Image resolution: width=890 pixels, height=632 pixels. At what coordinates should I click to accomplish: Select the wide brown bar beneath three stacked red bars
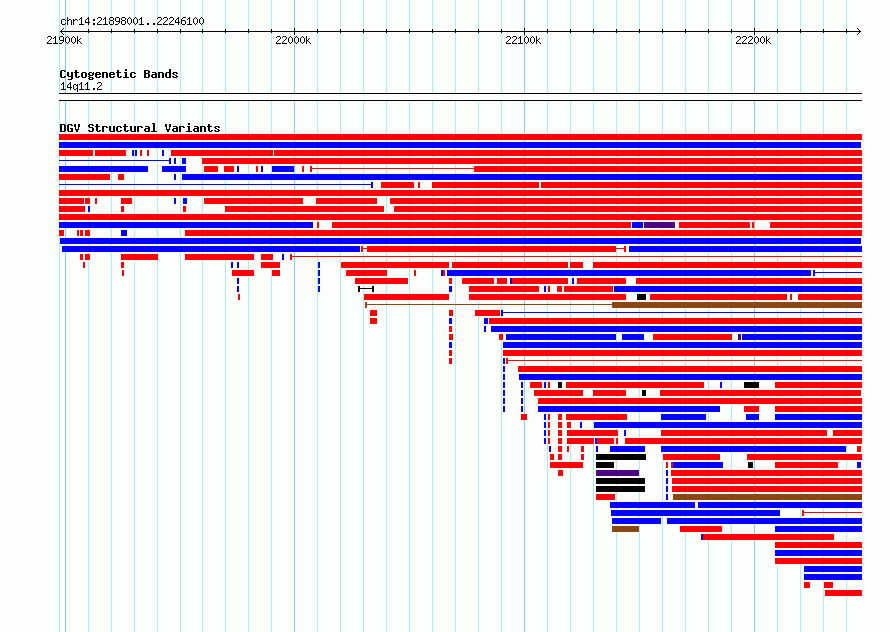tap(767, 497)
